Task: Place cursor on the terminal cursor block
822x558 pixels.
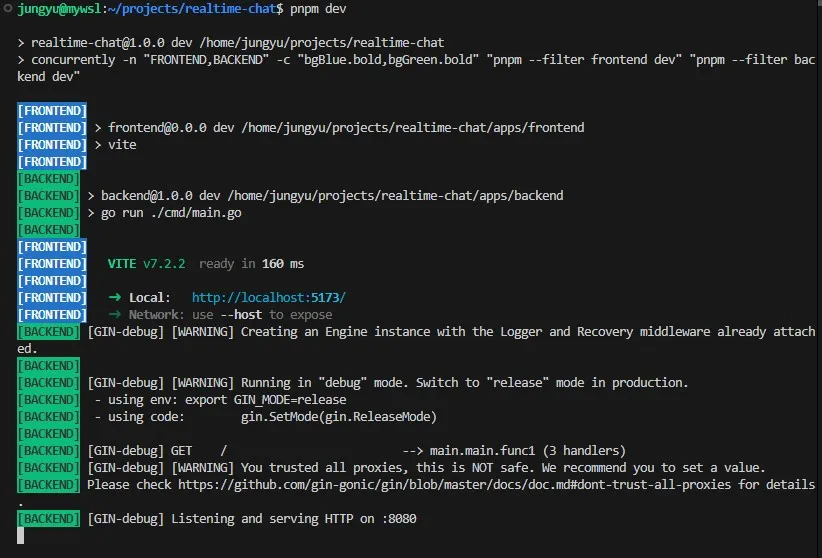Action: 21,536
